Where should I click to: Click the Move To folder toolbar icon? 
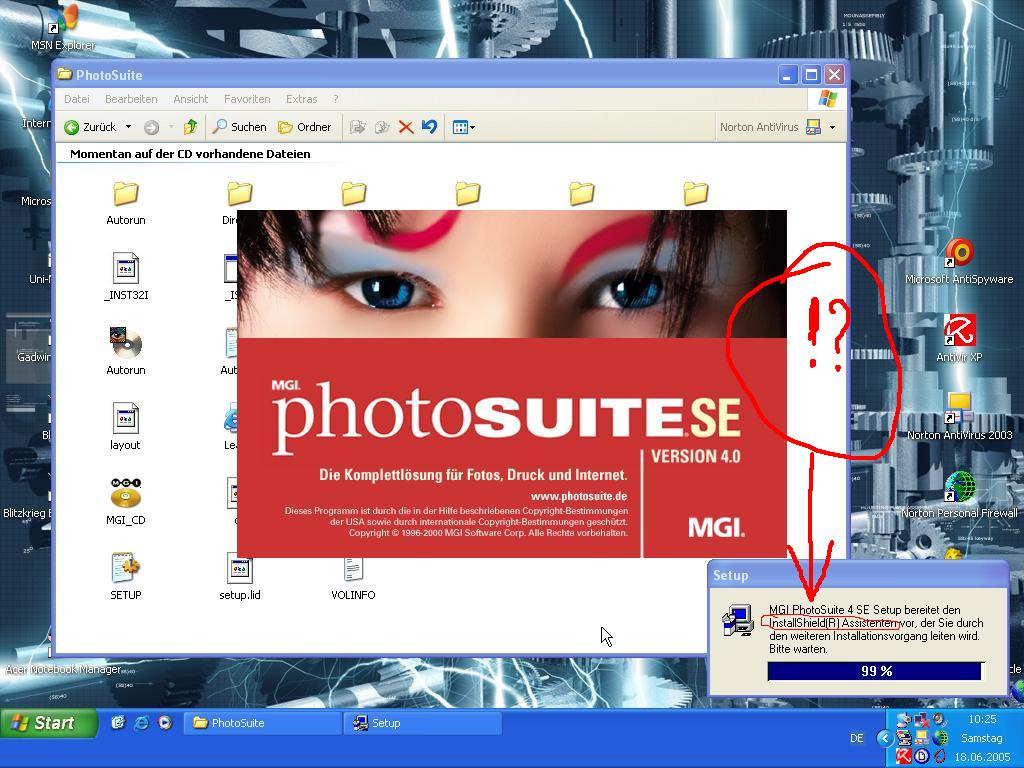[x=357, y=127]
